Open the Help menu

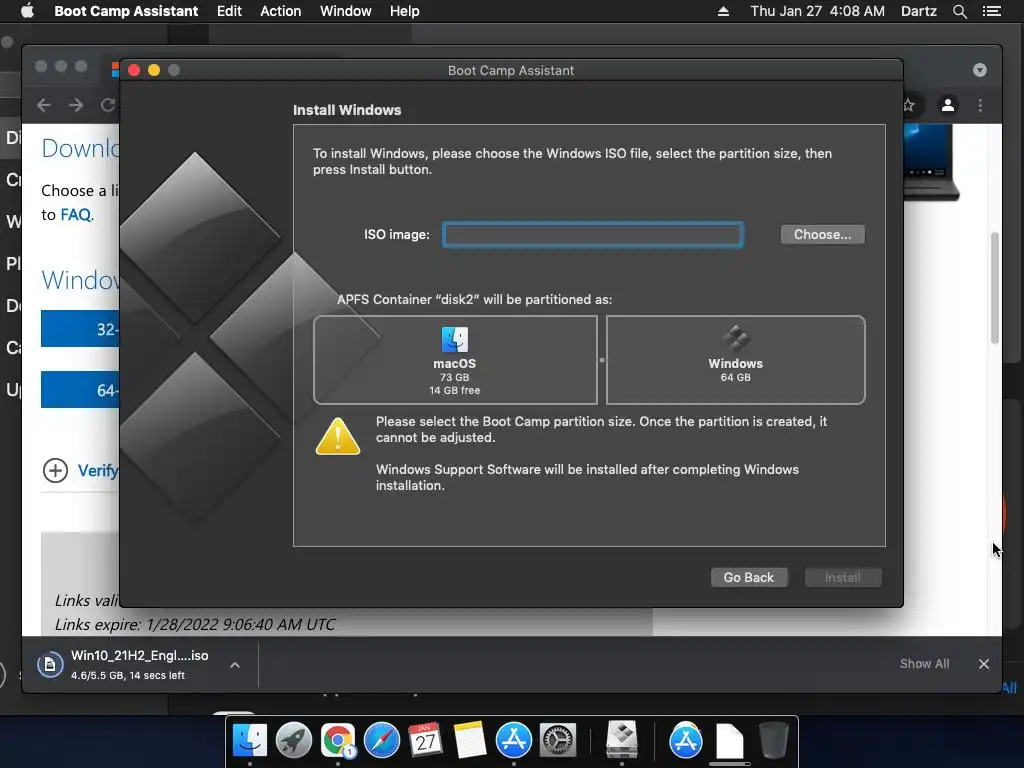tap(404, 11)
